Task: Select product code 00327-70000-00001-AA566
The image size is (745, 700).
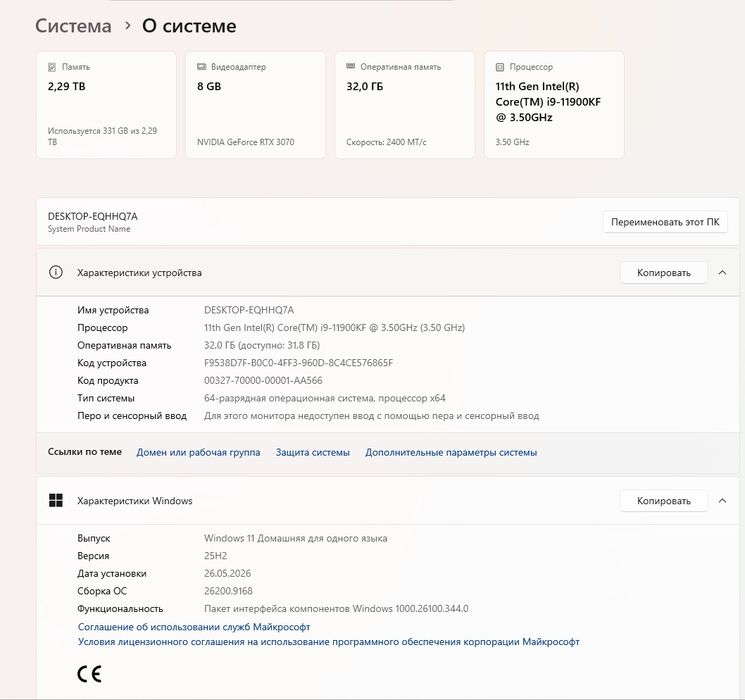Action: [263, 380]
